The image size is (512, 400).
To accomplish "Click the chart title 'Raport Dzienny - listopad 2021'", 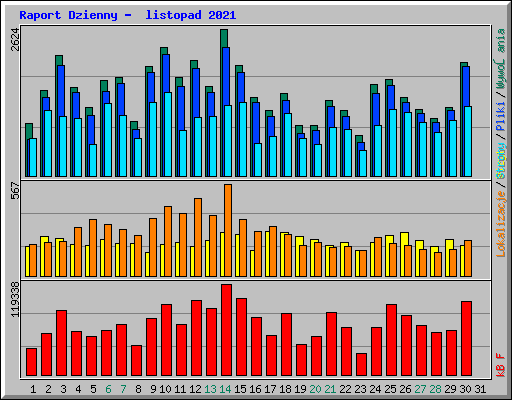I will coord(128,15).
